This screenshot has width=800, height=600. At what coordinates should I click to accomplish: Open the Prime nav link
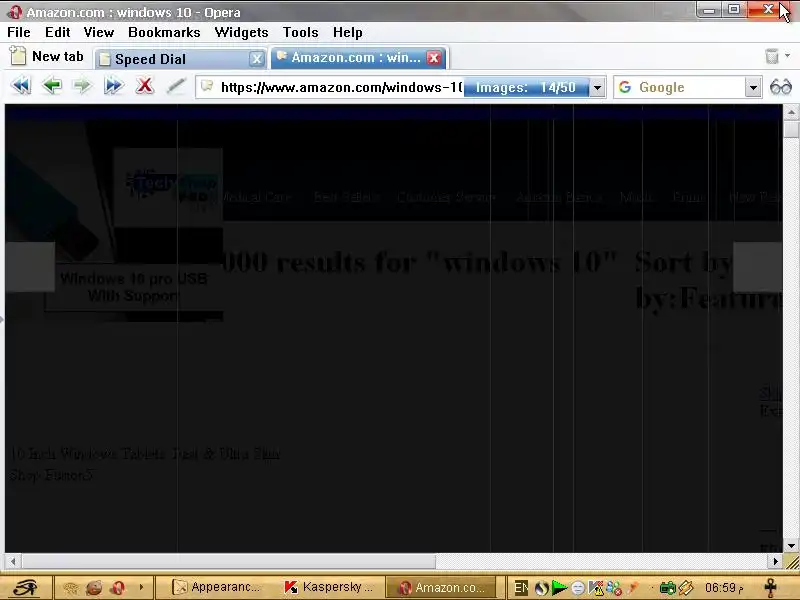[690, 197]
